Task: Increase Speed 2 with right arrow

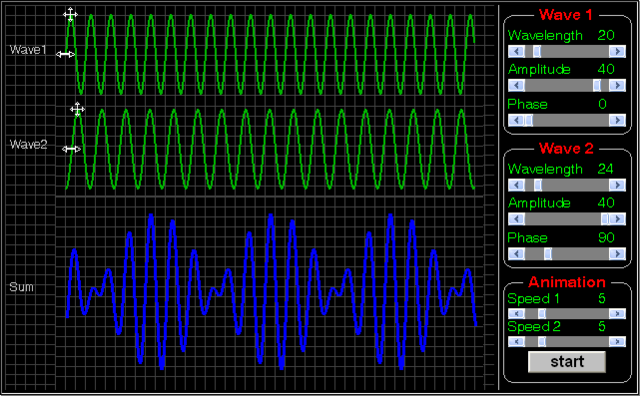Action: 617,341
